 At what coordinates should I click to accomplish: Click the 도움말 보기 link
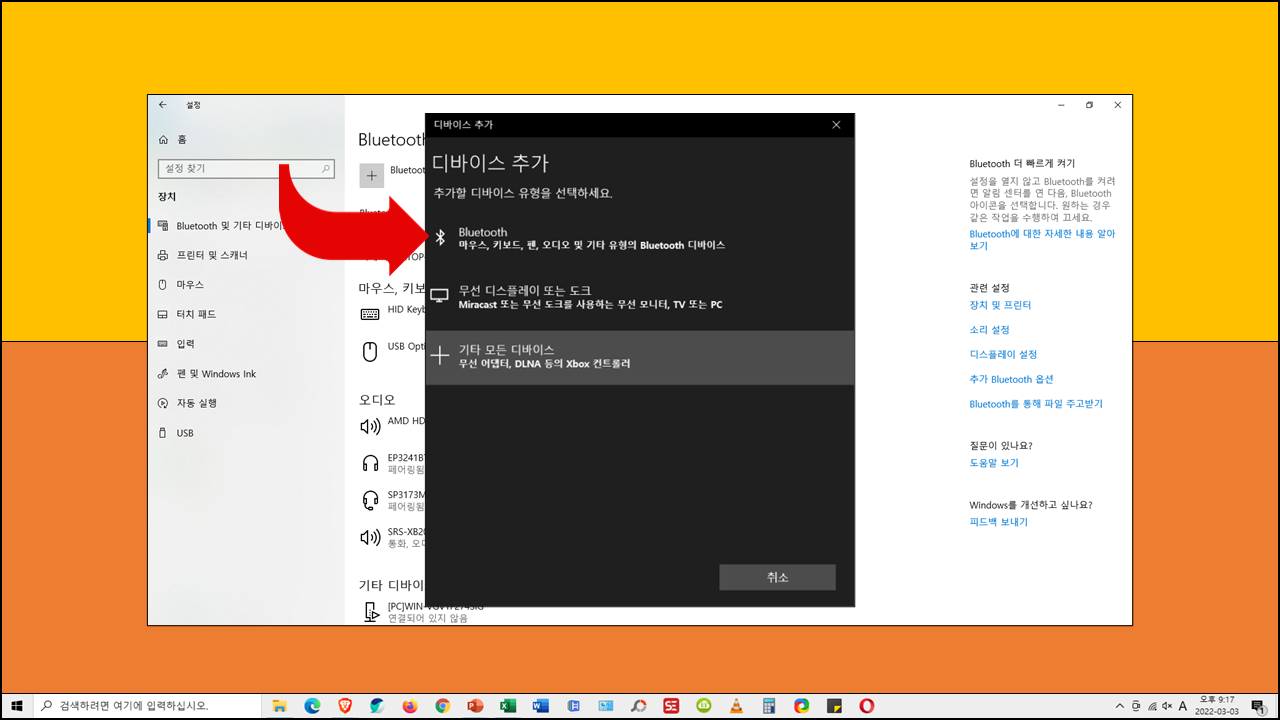pyautogui.click(x=994, y=463)
